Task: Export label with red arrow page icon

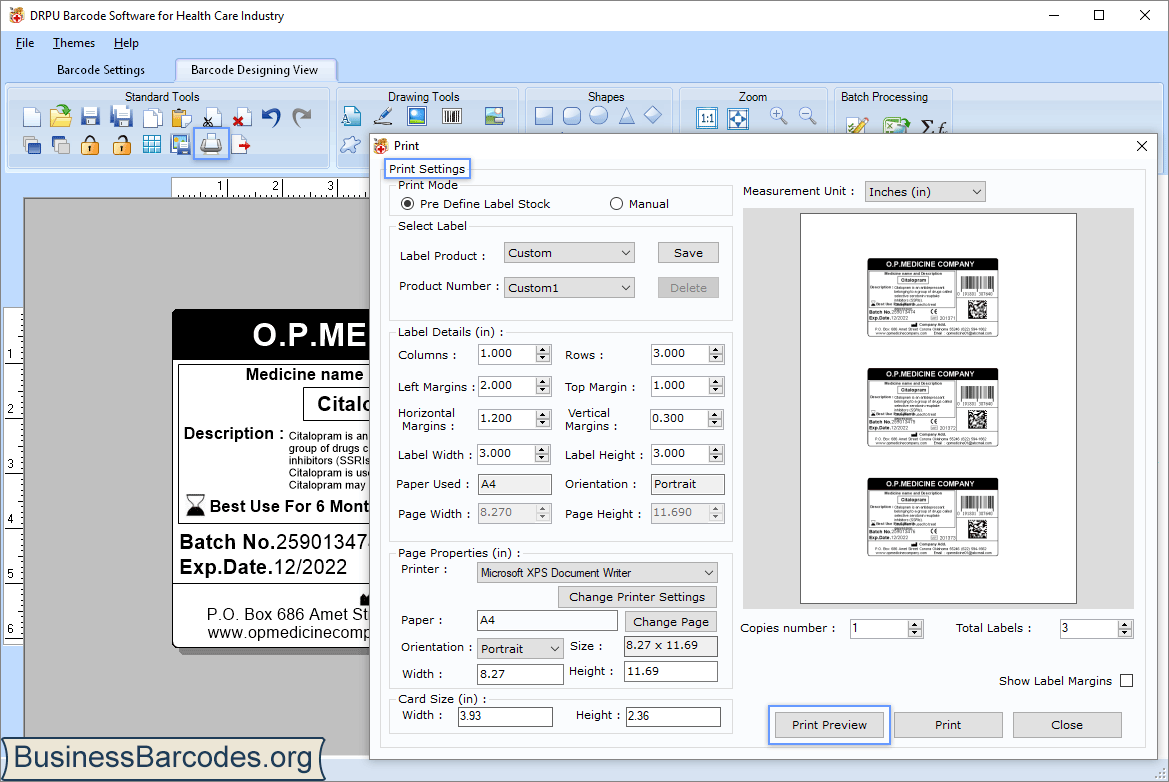Action: coord(241,145)
